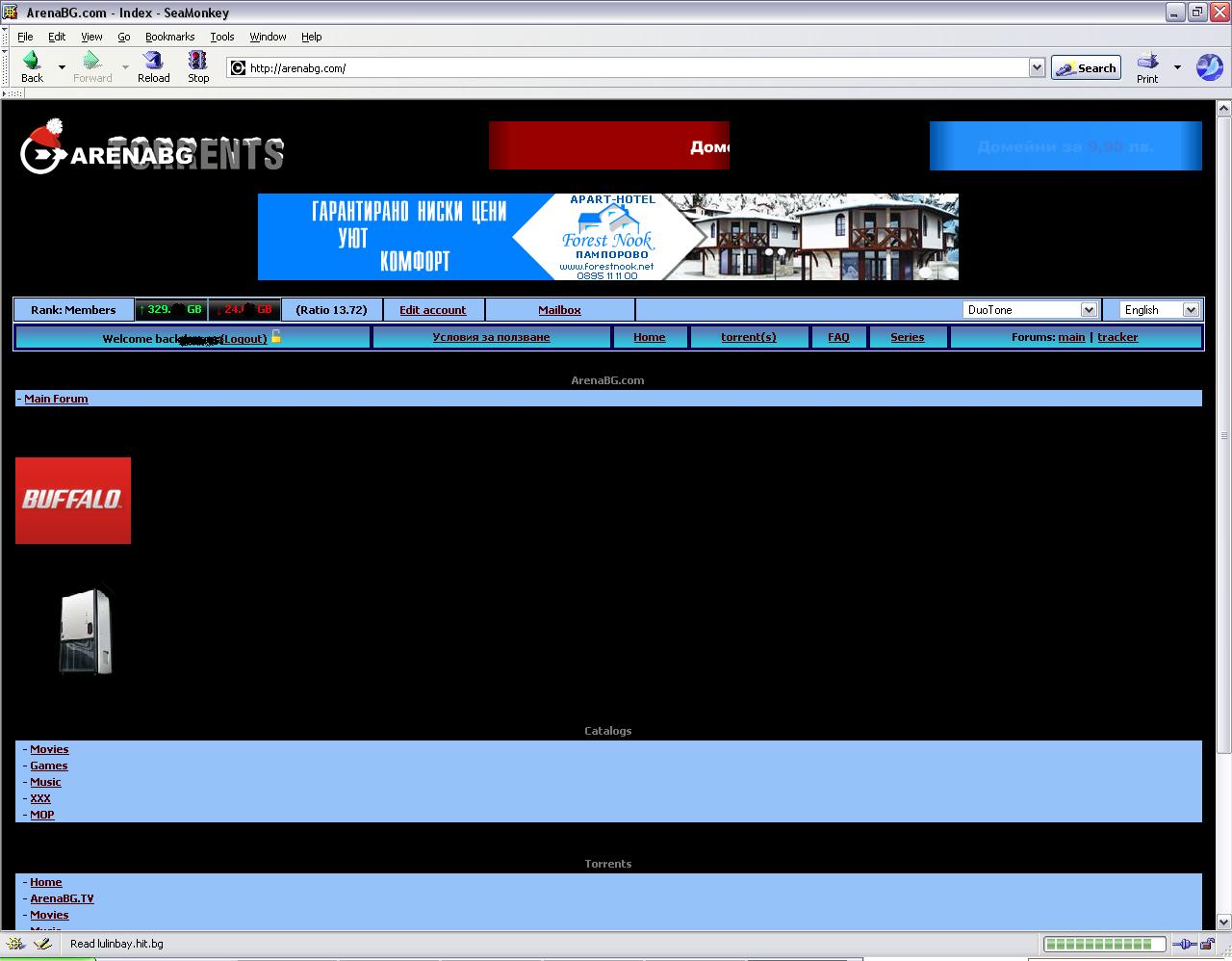Open the ArenaBG.TV link

(x=62, y=898)
